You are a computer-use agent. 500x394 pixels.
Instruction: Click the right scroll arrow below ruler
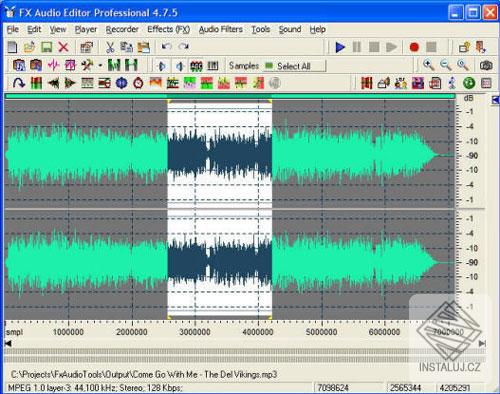click(x=482, y=343)
